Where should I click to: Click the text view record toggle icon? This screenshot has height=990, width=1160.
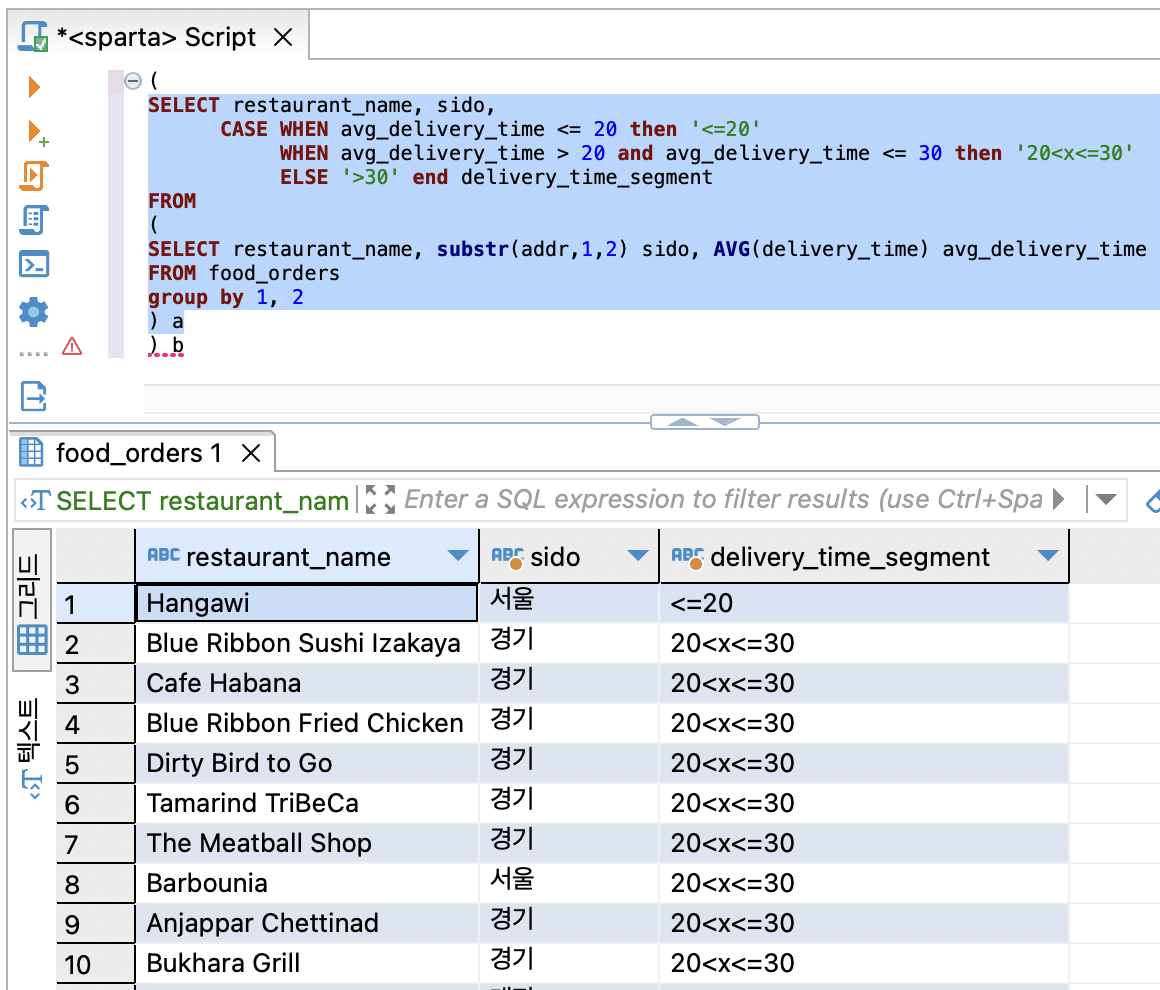click(x=32, y=784)
